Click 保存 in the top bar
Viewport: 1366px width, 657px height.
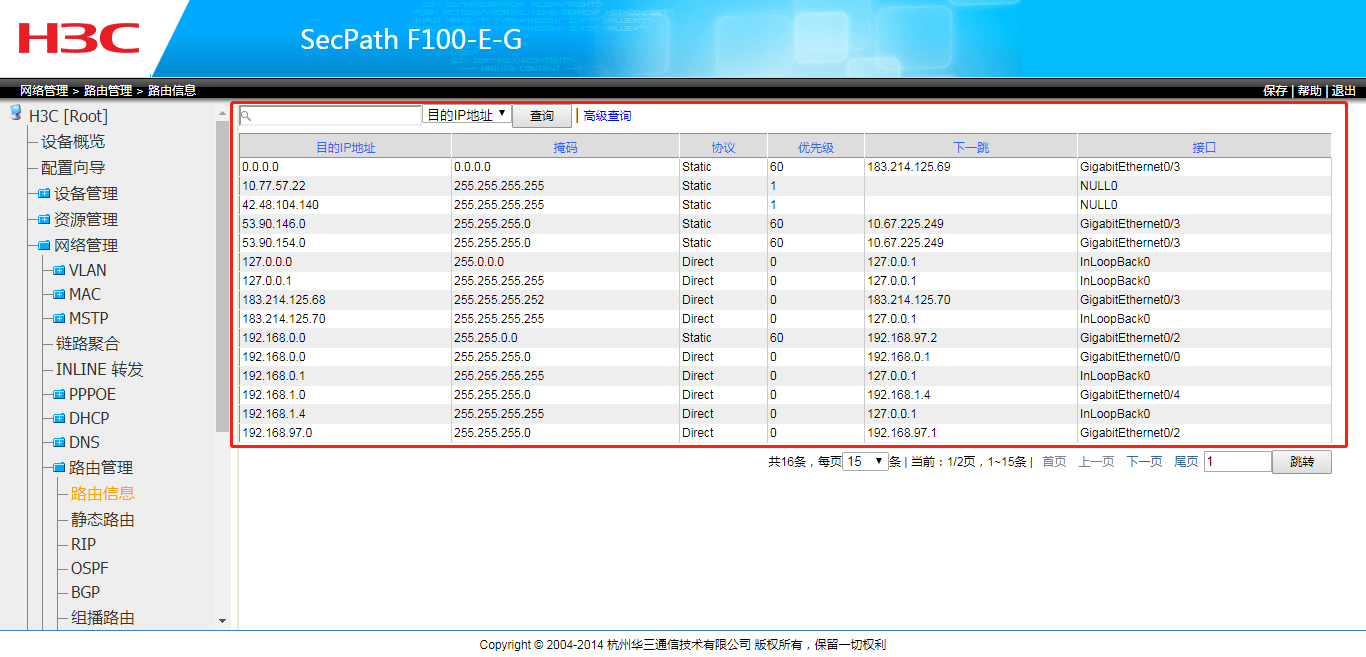click(x=1275, y=90)
